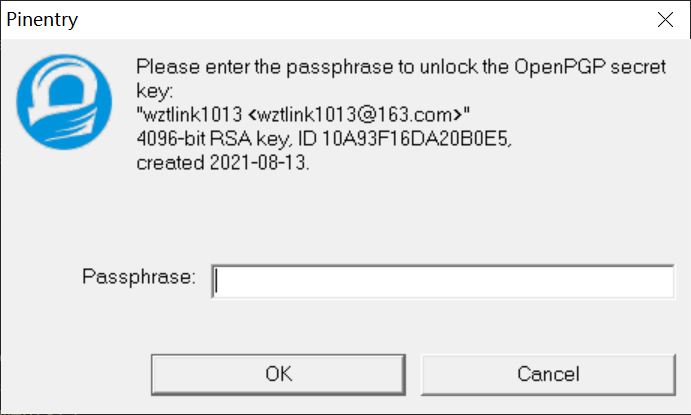The height and width of the screenshot is (415, 691).
Task: Click the blue padlock icon
Action: [64, 102]
